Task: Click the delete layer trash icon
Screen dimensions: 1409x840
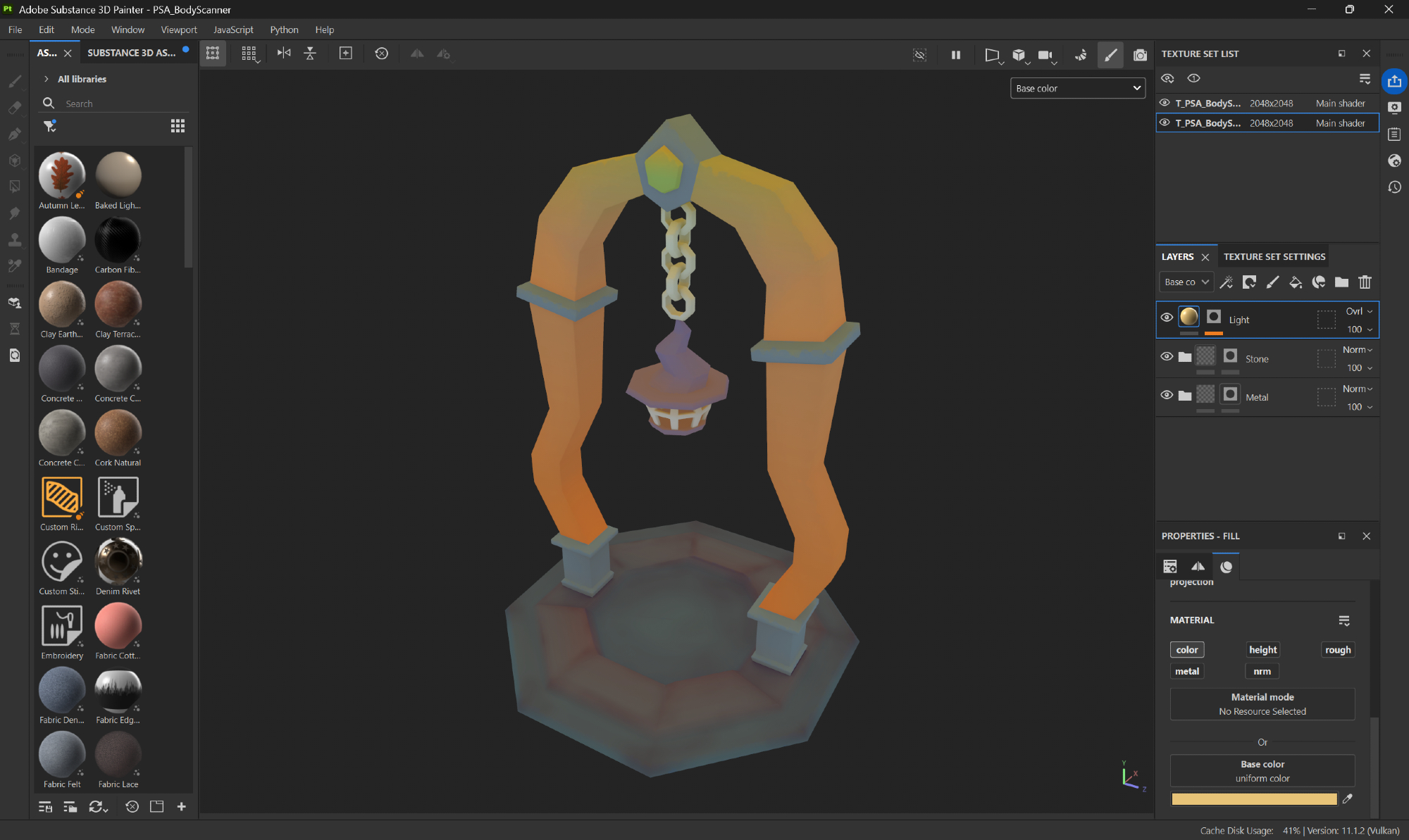Action: pyautogui.click(x=1365, y=282)
